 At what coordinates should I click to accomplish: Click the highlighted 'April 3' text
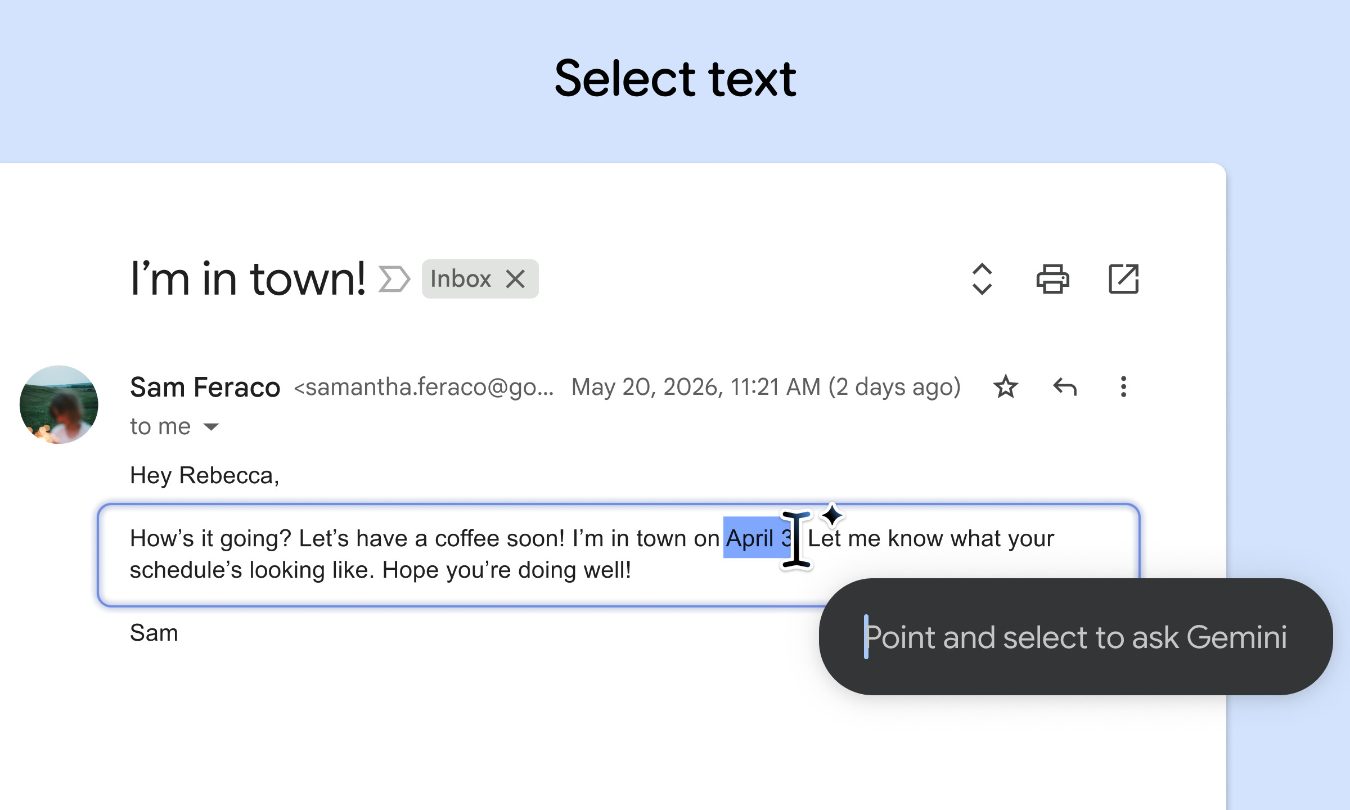758,539
